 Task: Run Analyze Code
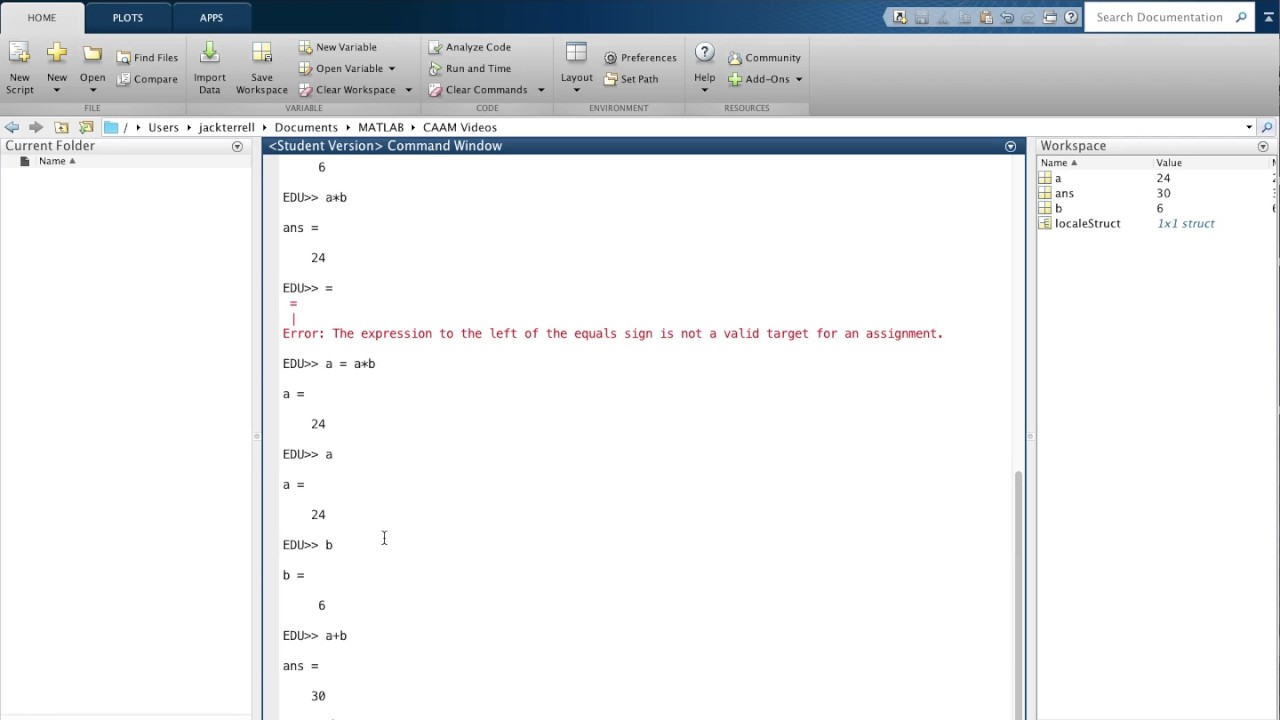[469, 47]
